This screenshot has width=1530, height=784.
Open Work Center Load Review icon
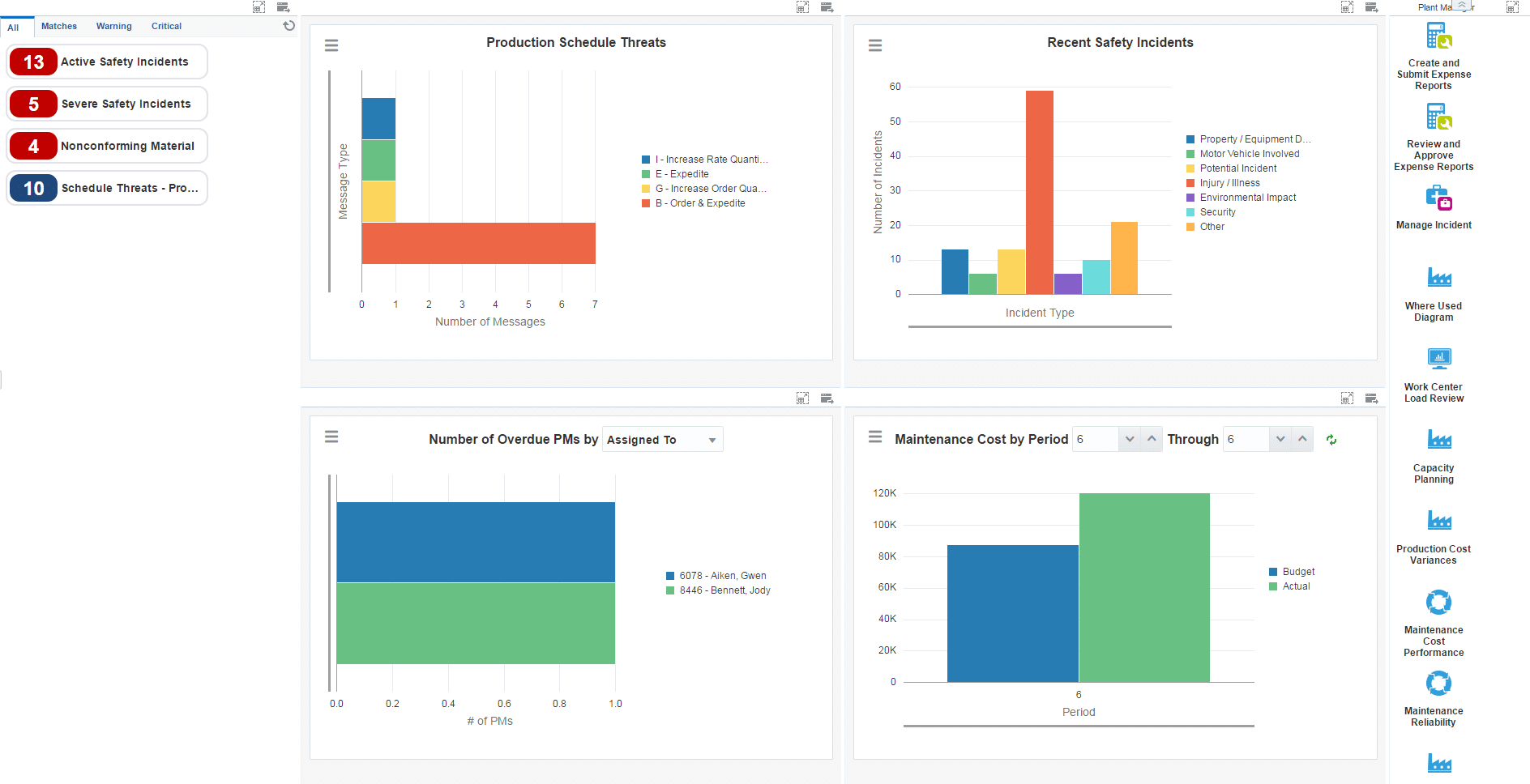[x=1438, y=359]
